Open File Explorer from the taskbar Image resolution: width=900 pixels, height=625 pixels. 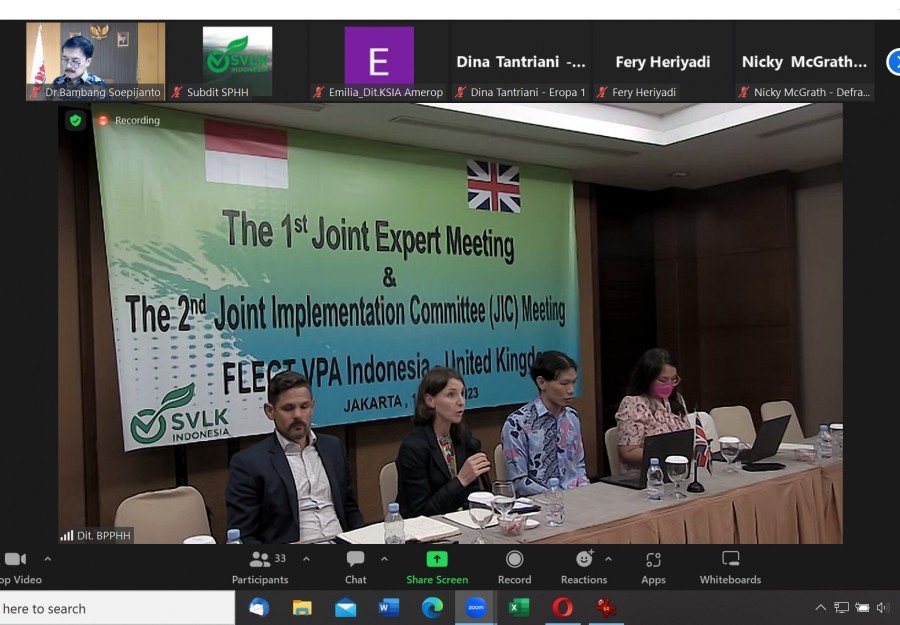click(x=302, y=607)
